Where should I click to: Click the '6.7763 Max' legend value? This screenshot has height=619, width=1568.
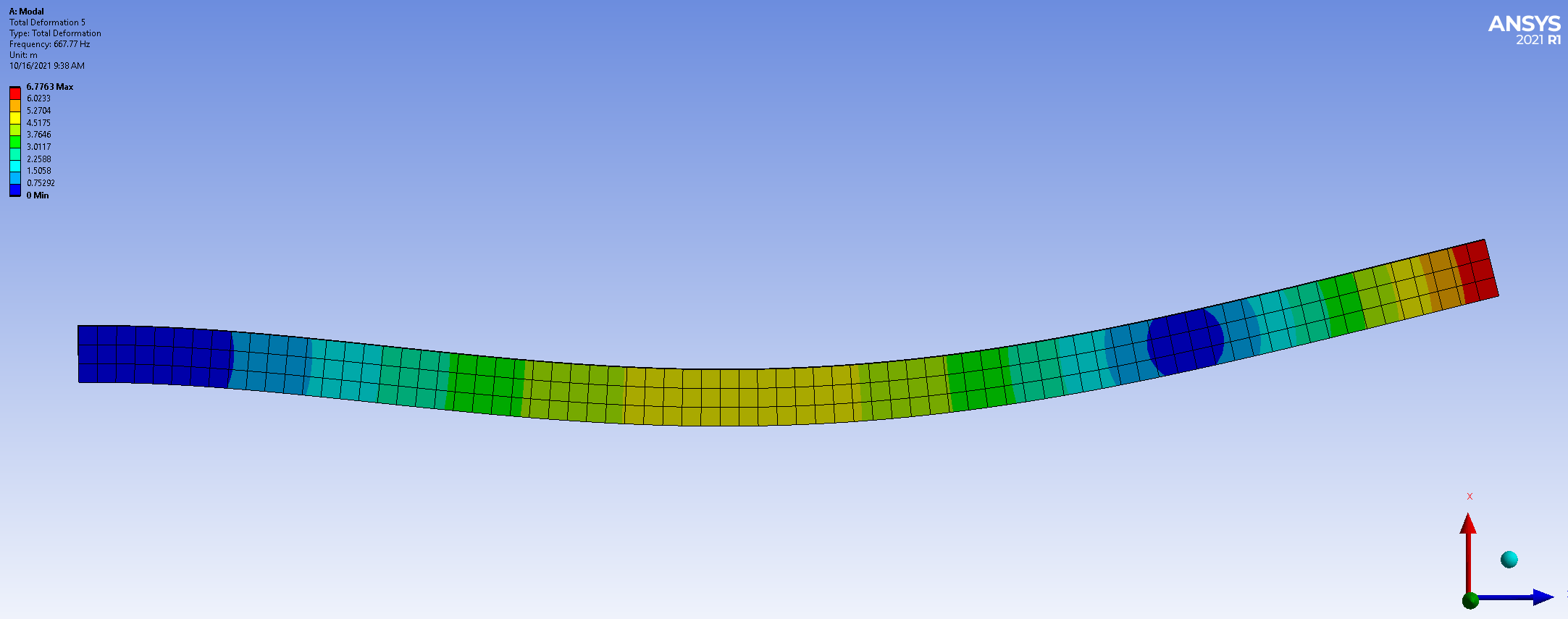click(50, 86)
